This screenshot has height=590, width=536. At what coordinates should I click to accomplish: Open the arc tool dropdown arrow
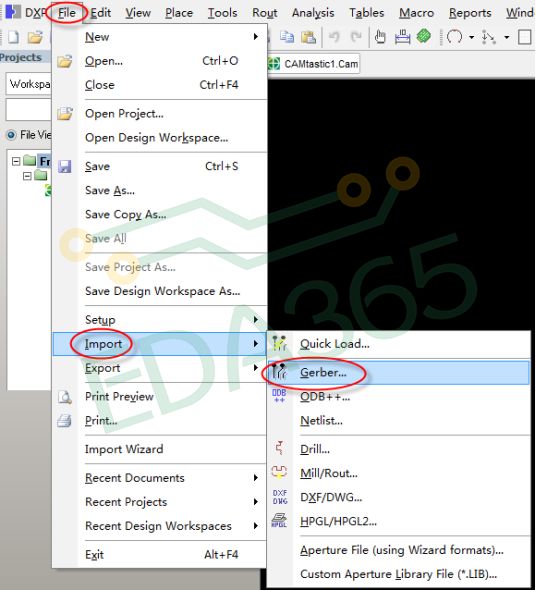point(471,37)
